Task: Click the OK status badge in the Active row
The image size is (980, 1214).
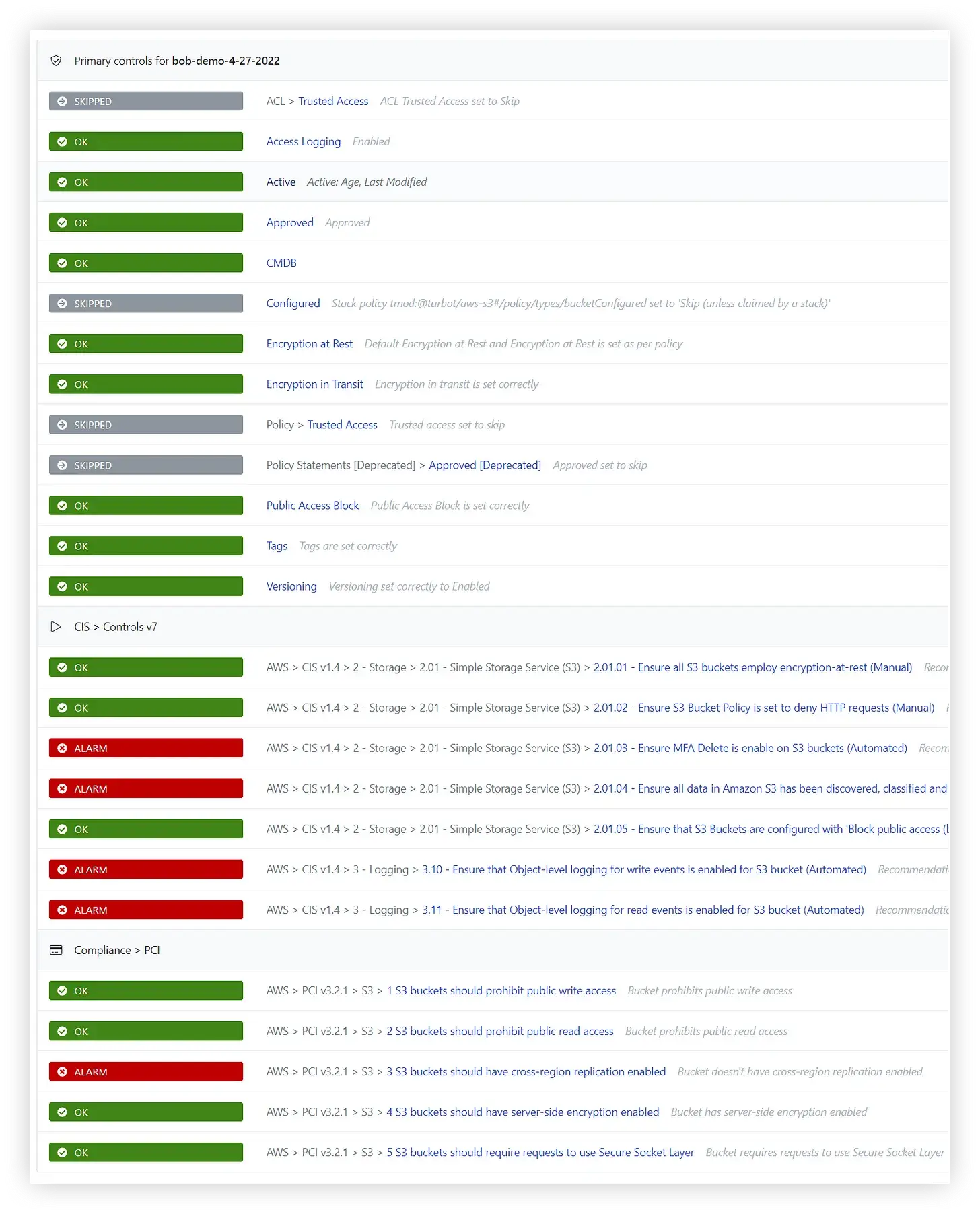Action: click(146, 182)
